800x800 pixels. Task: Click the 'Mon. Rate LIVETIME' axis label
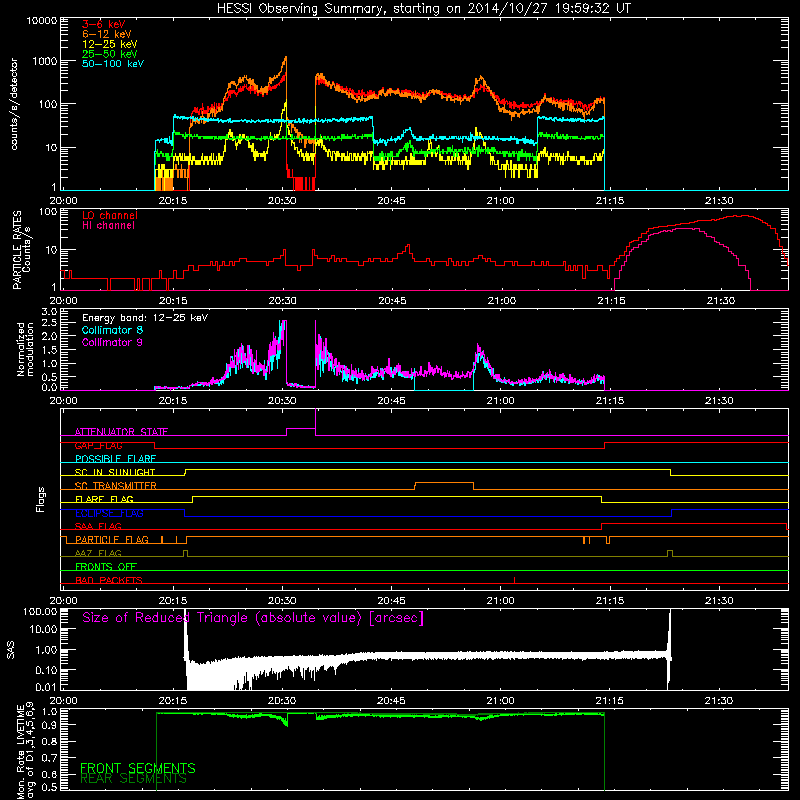[25, 750]
